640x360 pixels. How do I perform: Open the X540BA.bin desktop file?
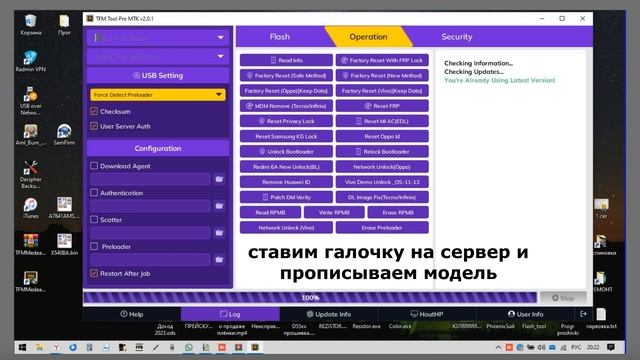coord(64,244)
